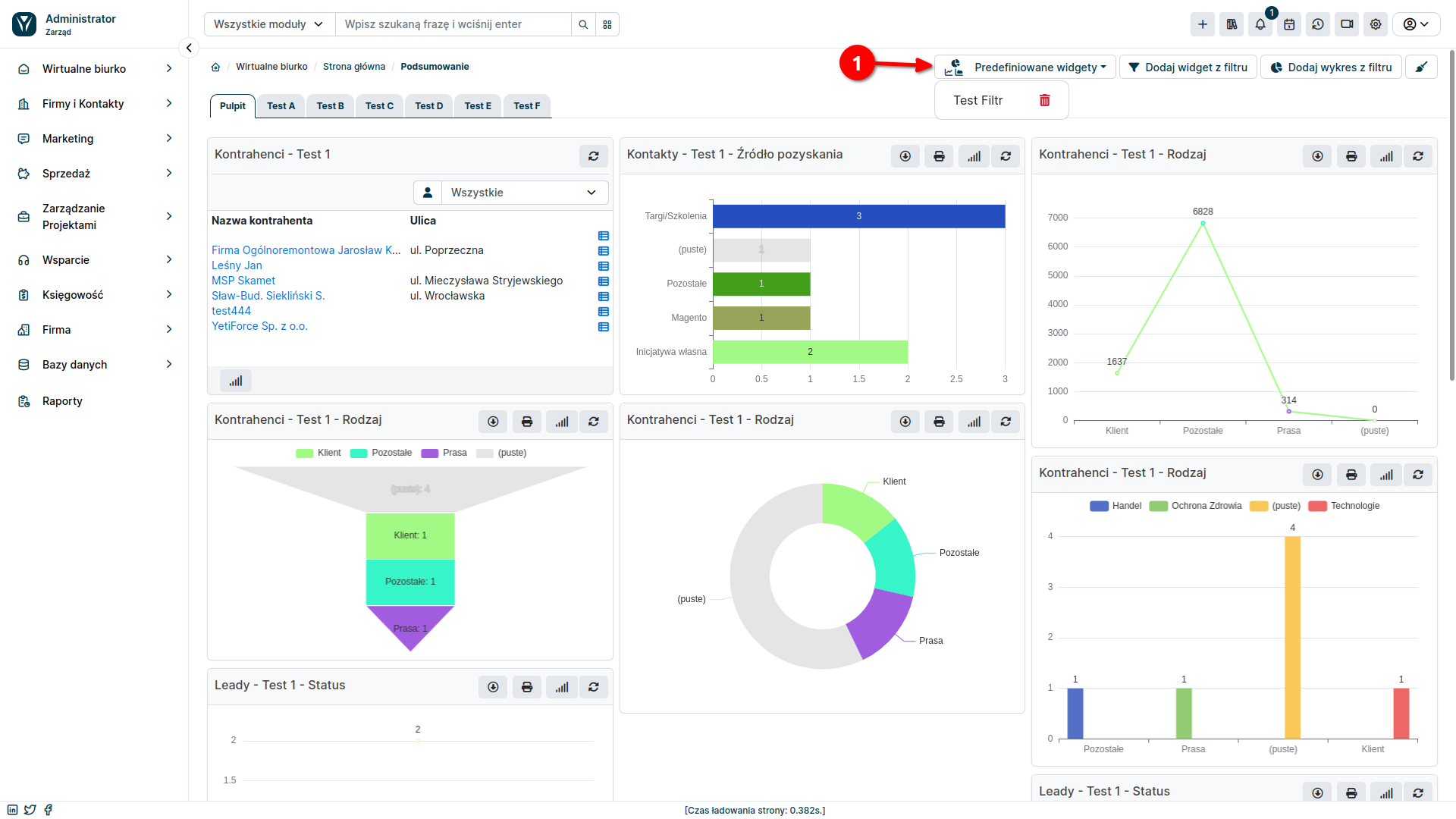Viewport: 1456px width, 819px height.
Task: Toggle (puste) legend in funnel chart
Action: (x=501, y=453)
